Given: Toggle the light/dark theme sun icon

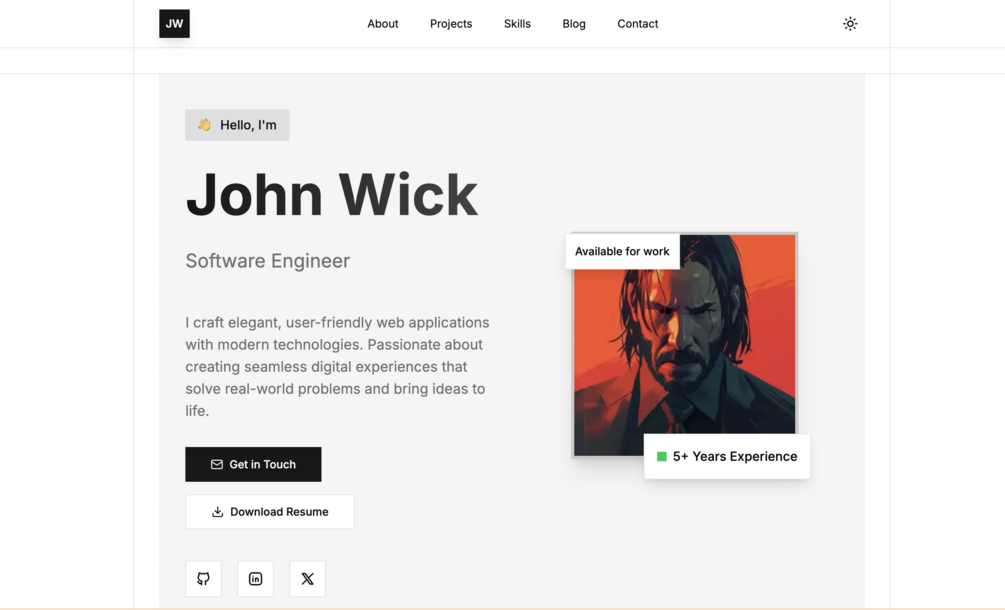Looking at the screenshot, I should pyautogui.click(x=850, y=24).
